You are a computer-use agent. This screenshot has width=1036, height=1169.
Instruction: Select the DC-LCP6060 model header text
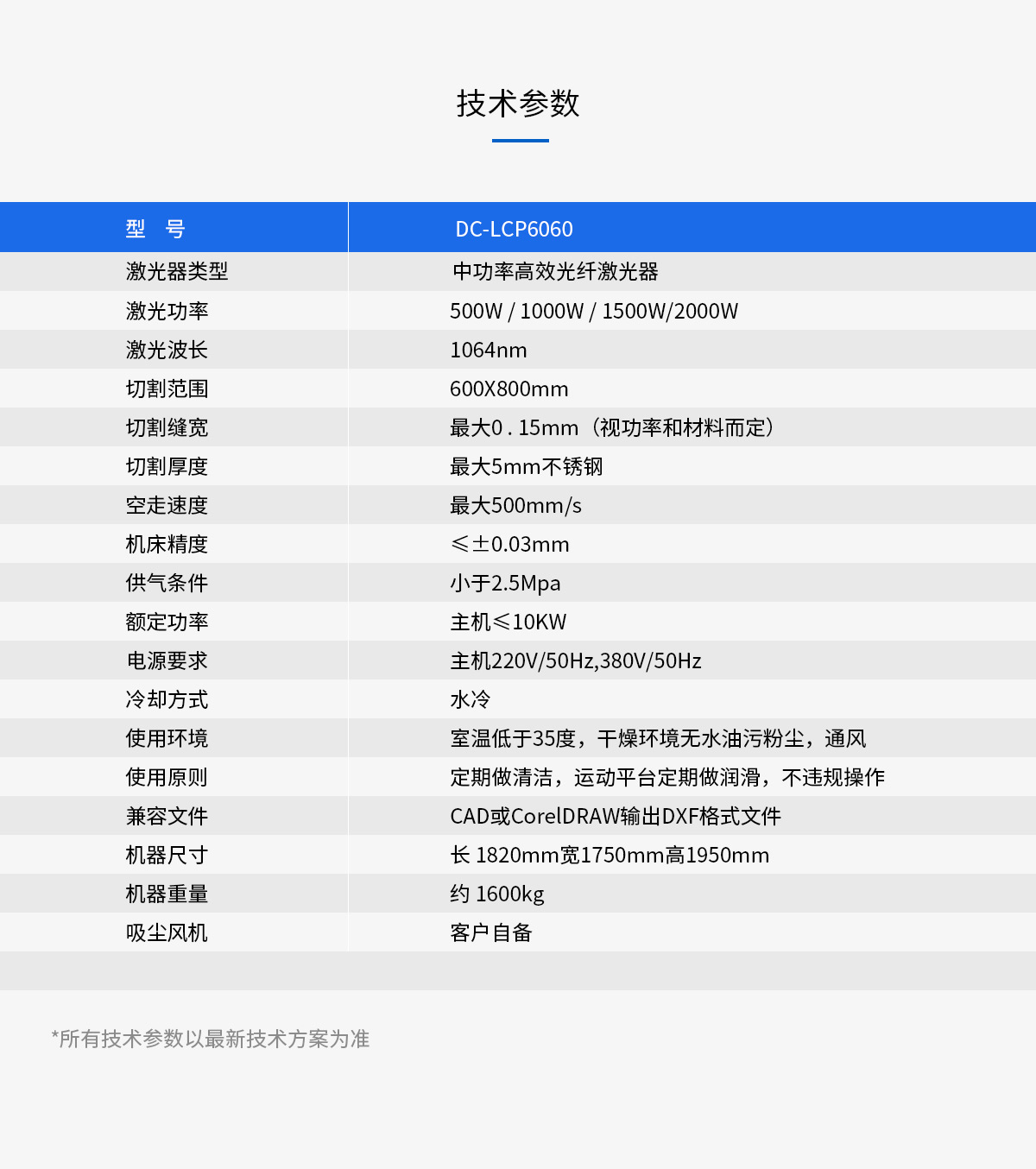tap(514, 229)
